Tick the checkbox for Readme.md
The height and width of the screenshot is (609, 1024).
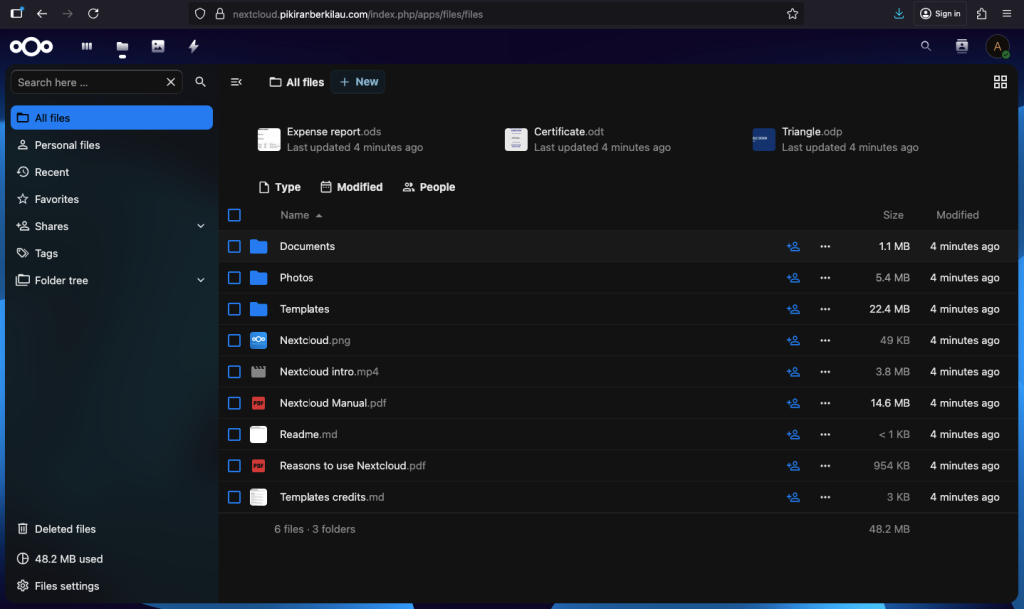(x=234, y=435)
